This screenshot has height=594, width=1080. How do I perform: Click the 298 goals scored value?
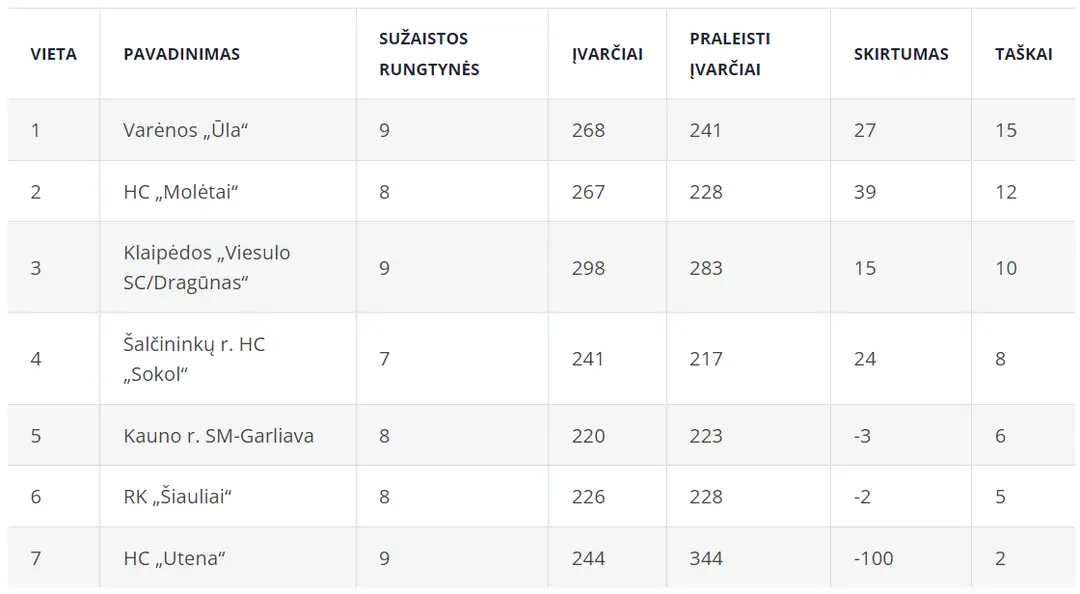(x=588, y=268)
